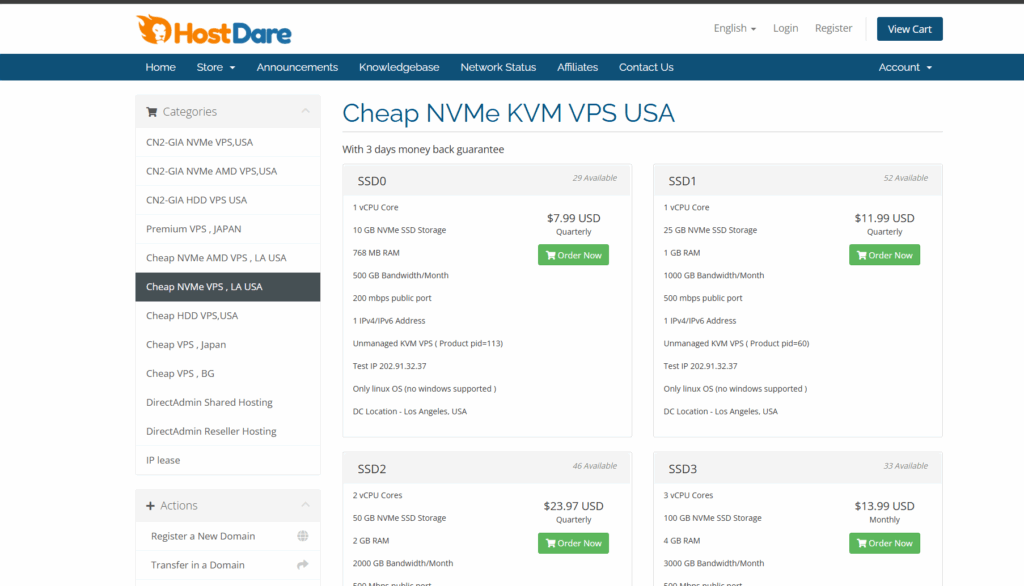Click the share arrow icon for Transfer in a Domain
This screenshot has height=586, width=1024.
click(x=302, y=564)
